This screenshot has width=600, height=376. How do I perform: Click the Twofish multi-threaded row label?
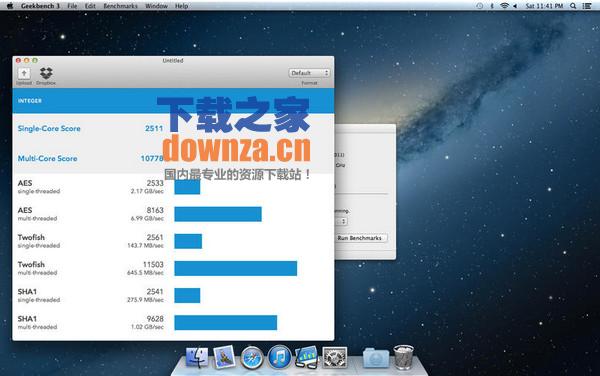pos(37,268)
